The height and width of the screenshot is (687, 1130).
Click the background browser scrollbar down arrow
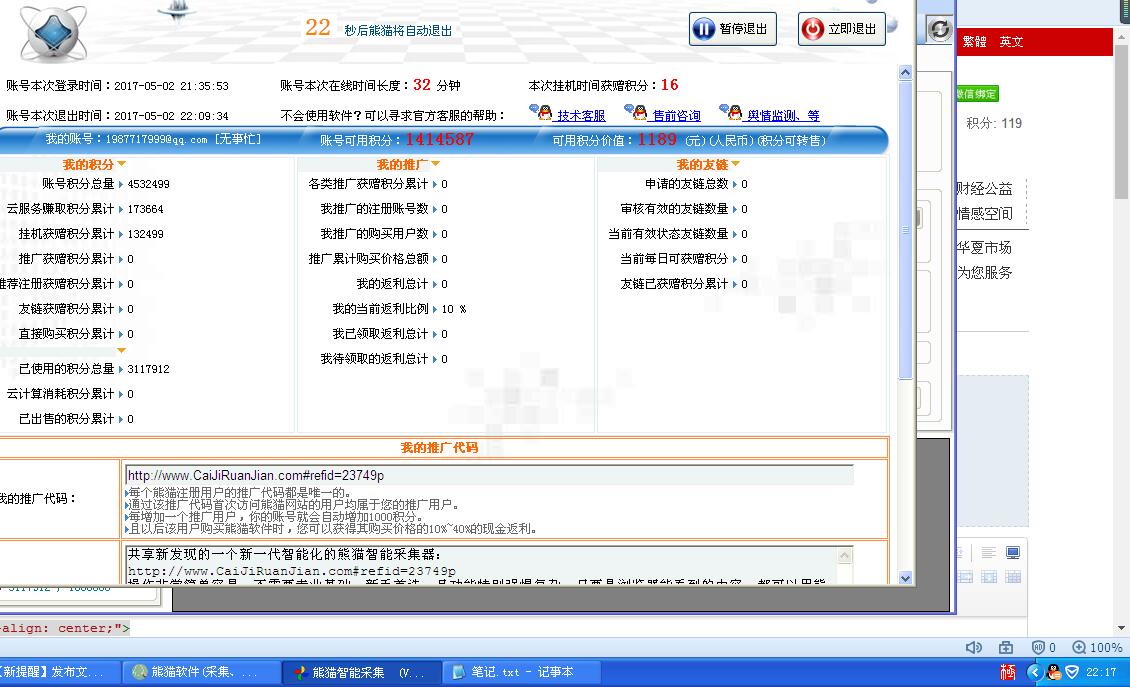1121,627
